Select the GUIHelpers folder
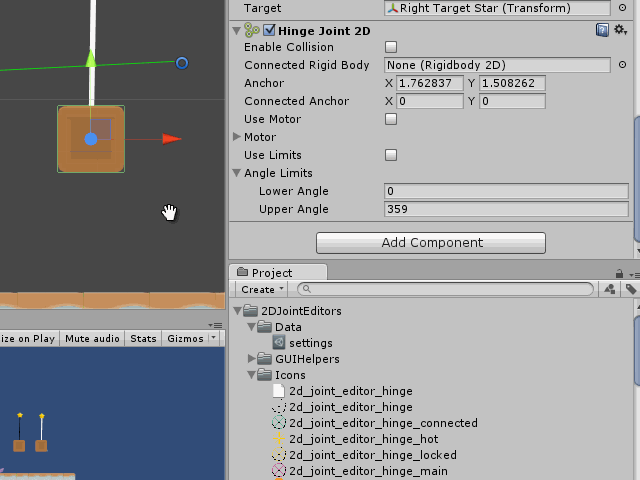 pyautogui.click(x=307, y=359)
